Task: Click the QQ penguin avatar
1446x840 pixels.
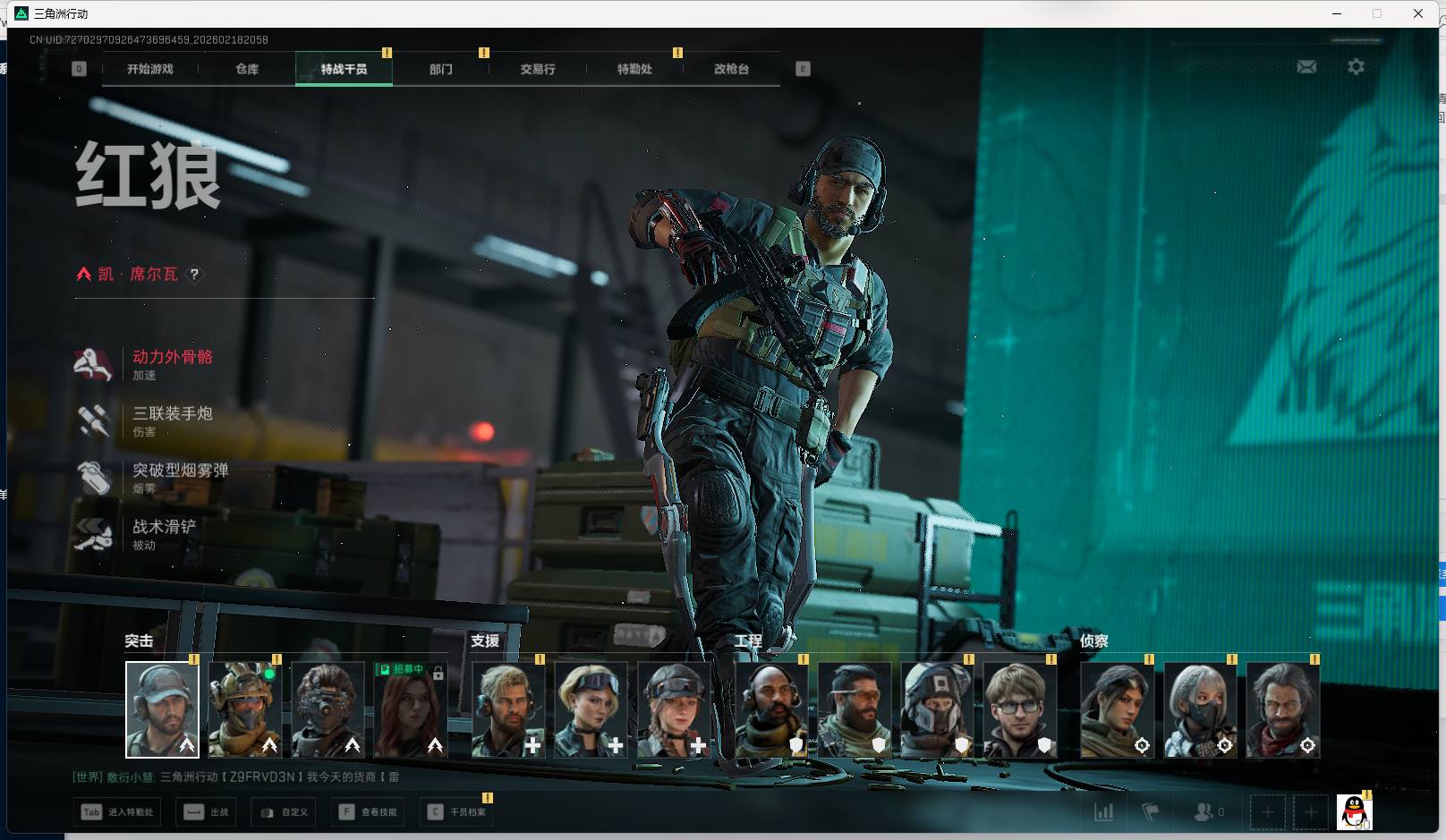Action: pos(1354,812)
